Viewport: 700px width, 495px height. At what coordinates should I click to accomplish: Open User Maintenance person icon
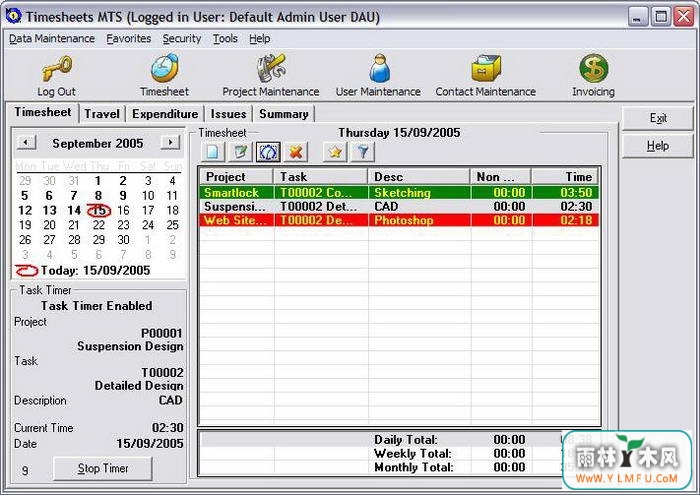pos(379,68)
